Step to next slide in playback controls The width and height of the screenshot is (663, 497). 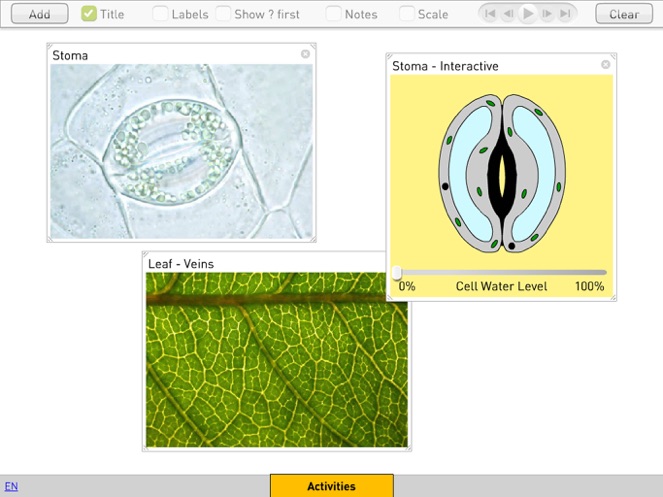(x=547, y=14)
